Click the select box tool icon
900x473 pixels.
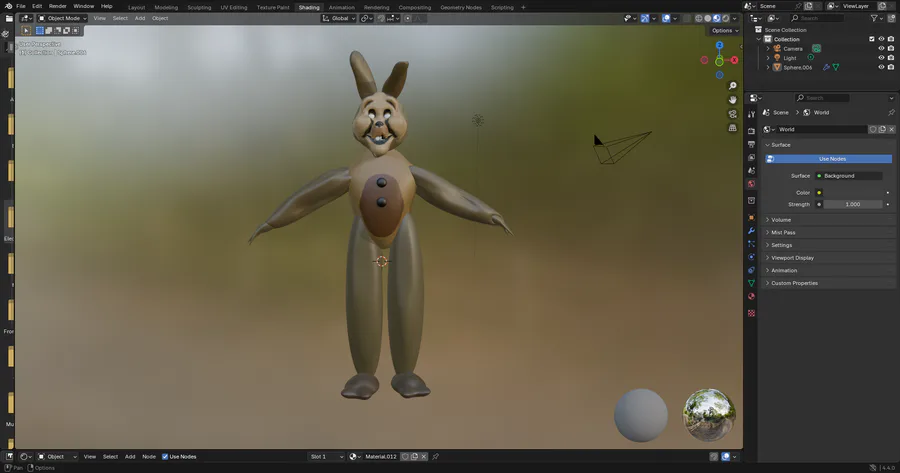coord(26,30)
